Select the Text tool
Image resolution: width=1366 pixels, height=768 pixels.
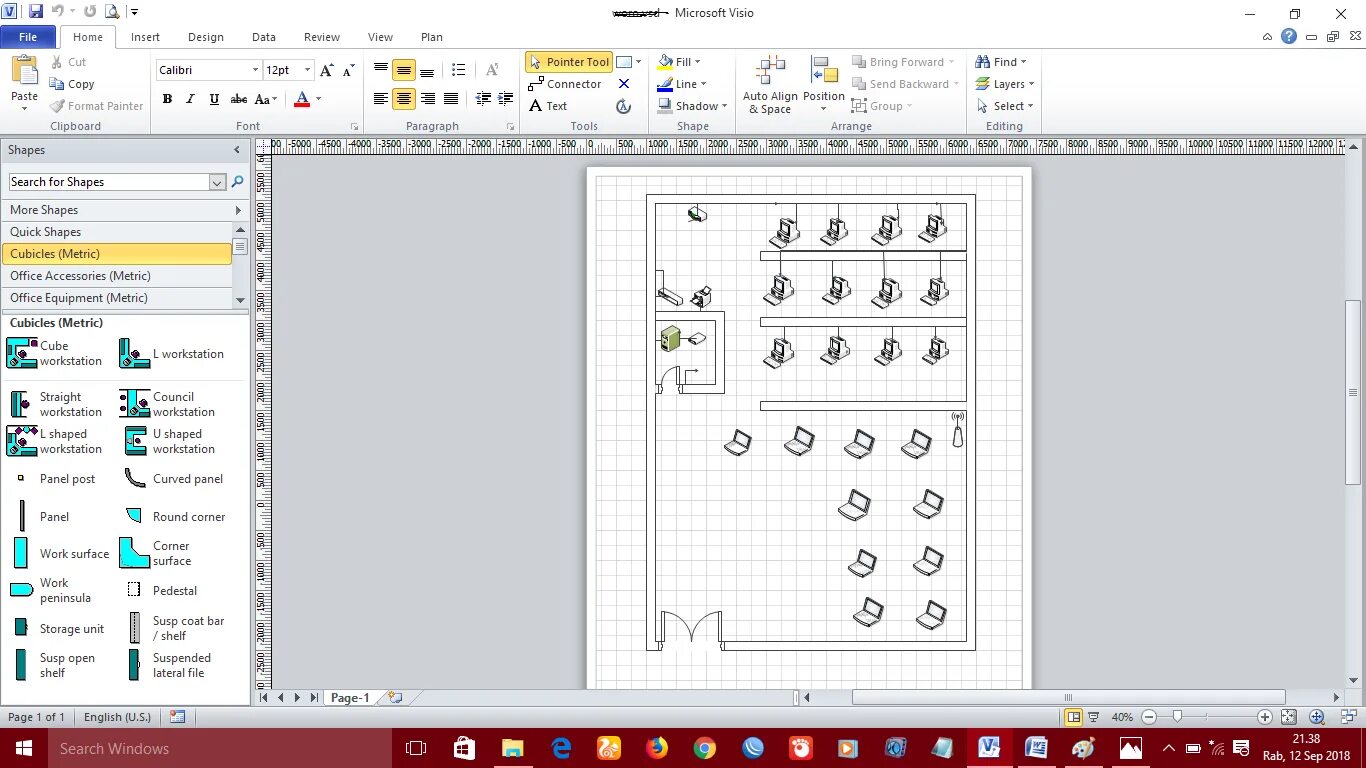pos(548,106)
